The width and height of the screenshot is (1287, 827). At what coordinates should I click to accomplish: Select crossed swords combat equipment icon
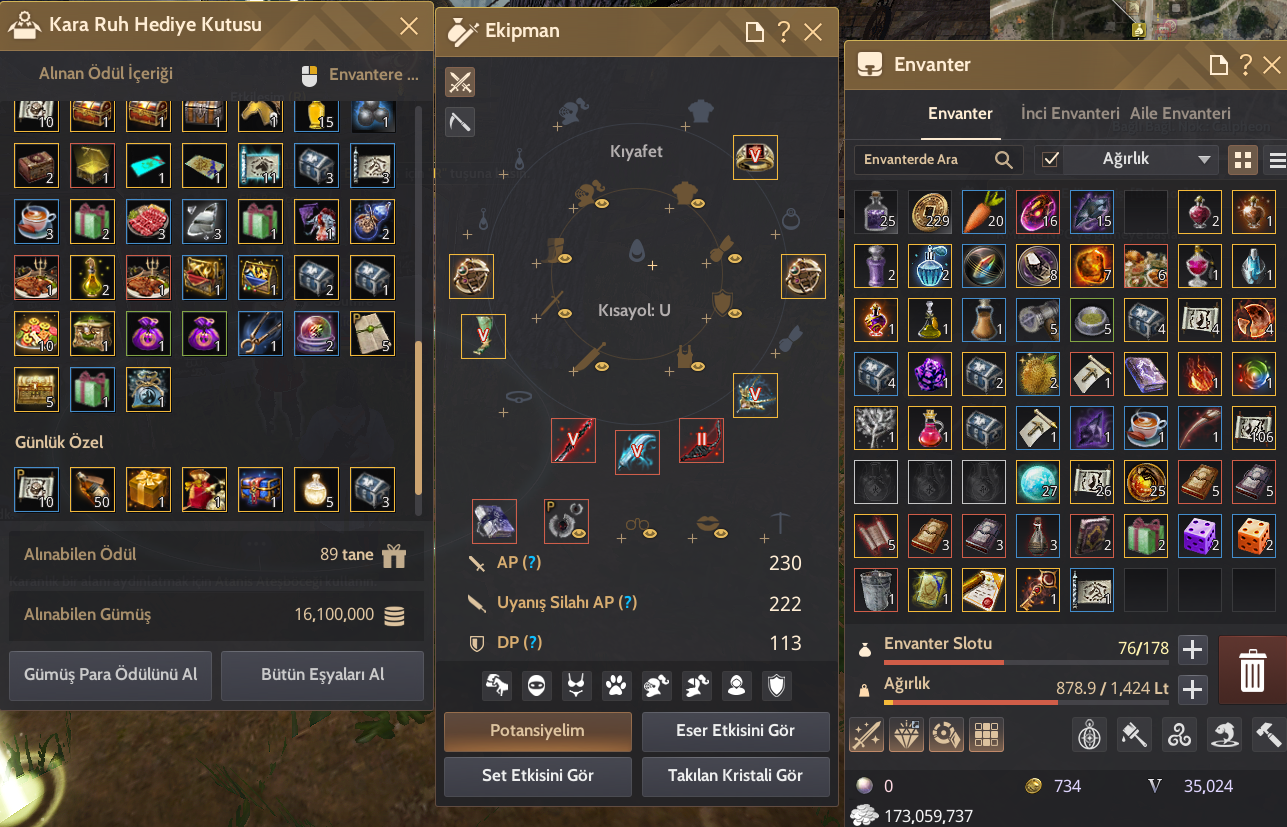[x=460, y=81]
